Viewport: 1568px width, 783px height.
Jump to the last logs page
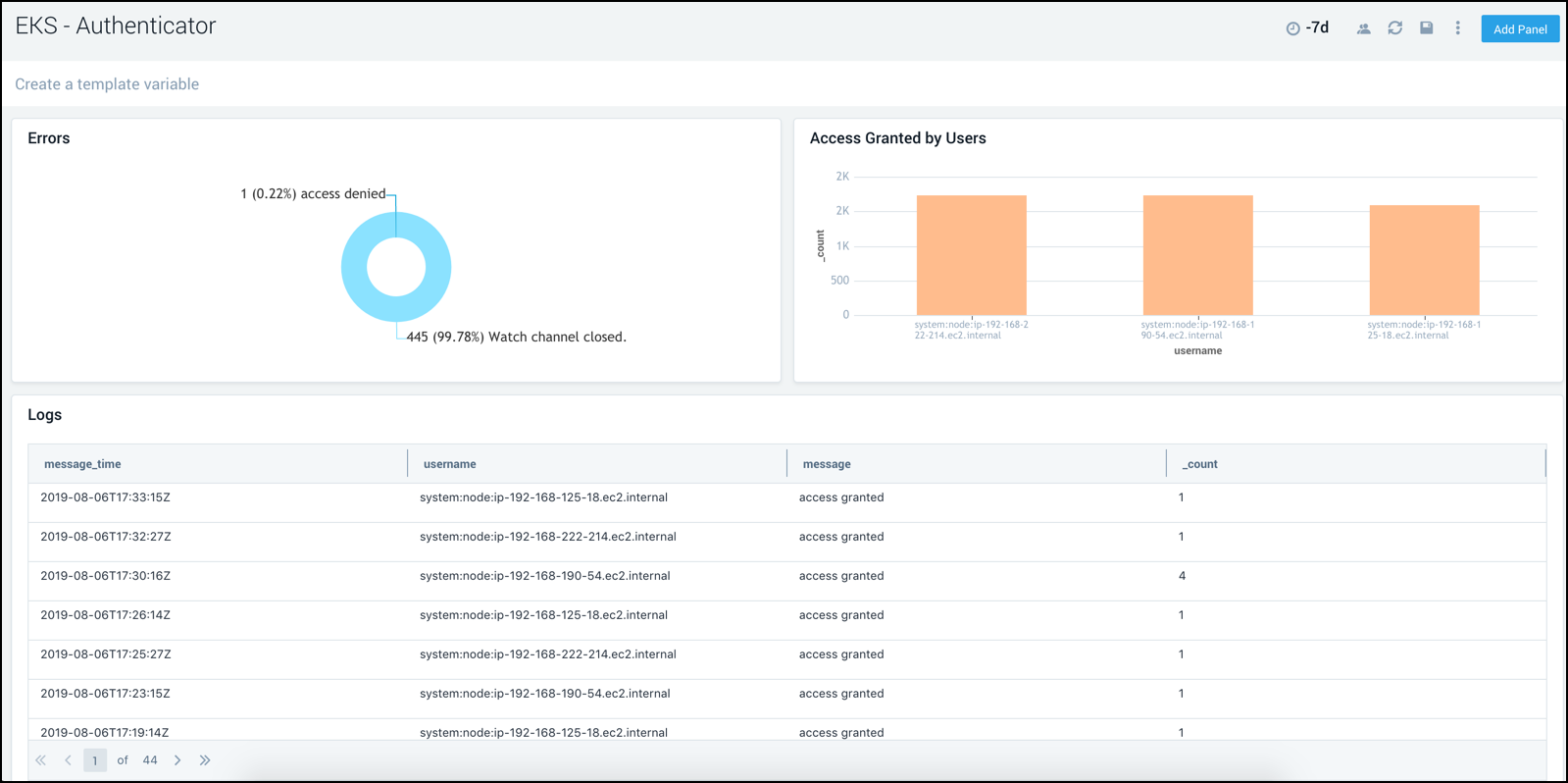[x=205, y=760]
